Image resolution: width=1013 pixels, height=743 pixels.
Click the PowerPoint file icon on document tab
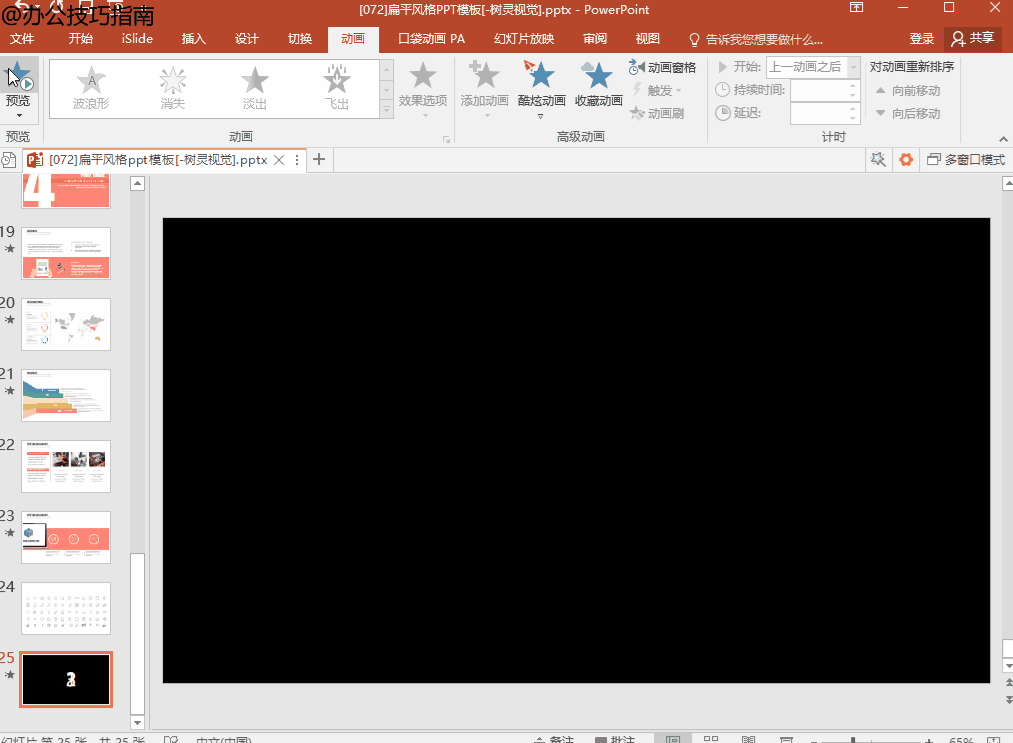click(x=35, y=160)
